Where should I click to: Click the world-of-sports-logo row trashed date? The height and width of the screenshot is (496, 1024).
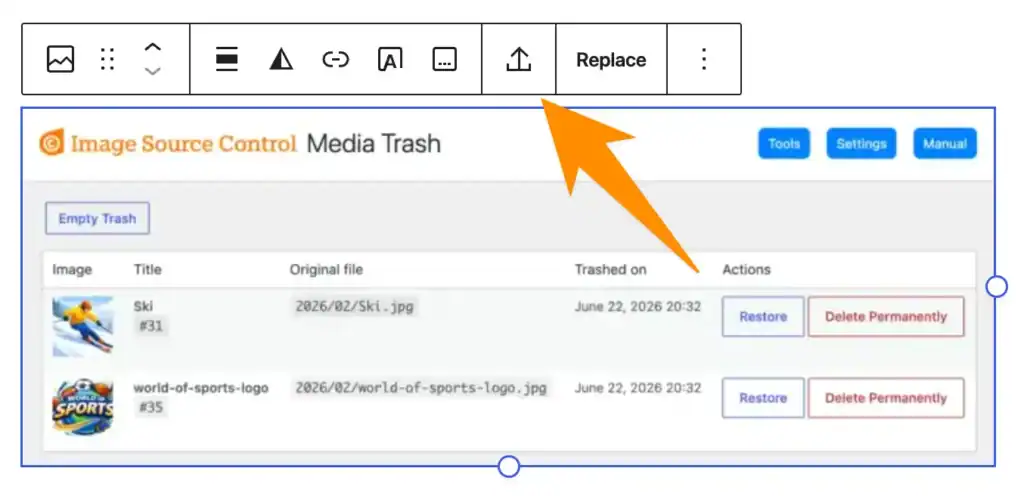(638, 388)
